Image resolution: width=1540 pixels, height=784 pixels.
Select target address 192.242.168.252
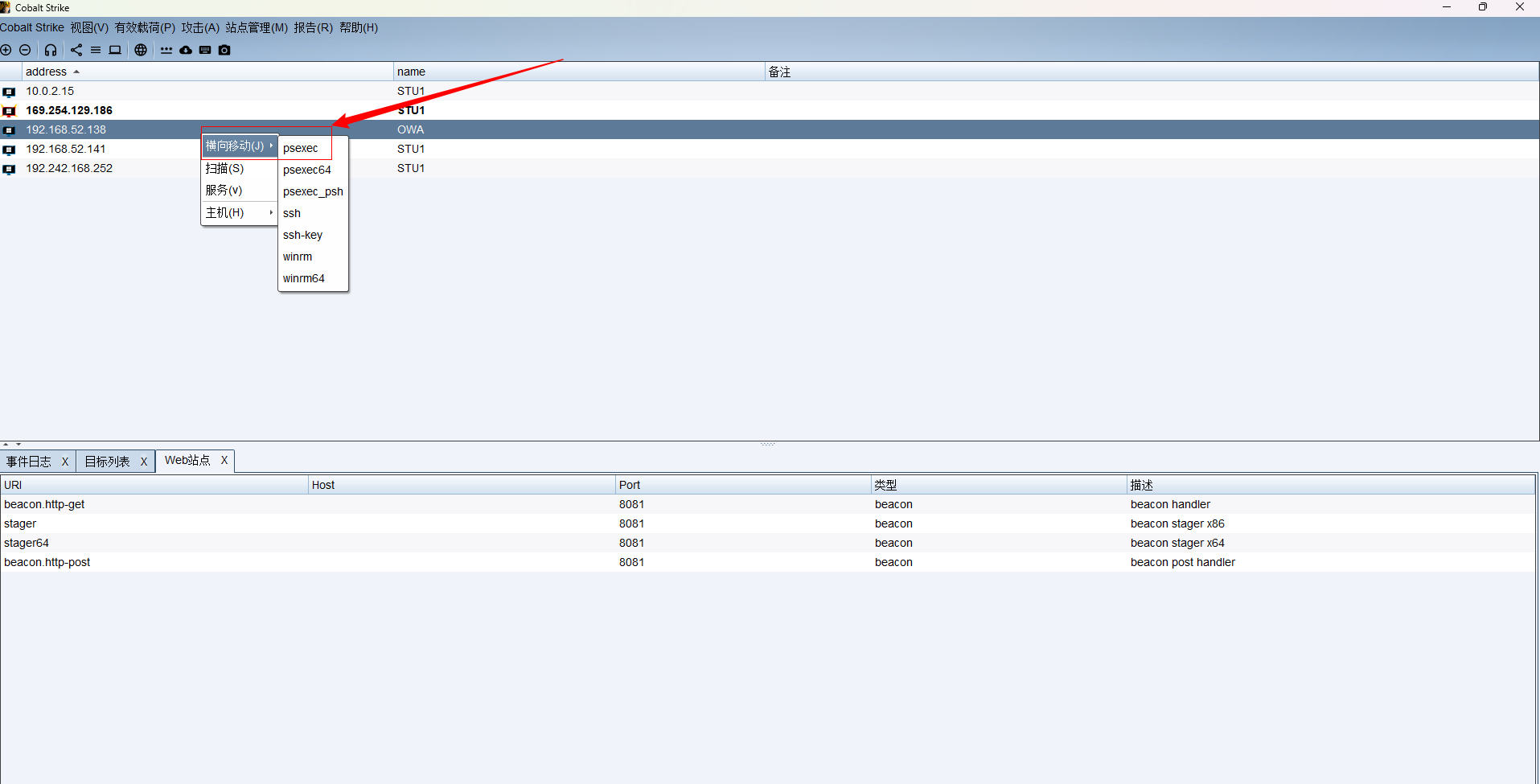click(x=69, y=168)
